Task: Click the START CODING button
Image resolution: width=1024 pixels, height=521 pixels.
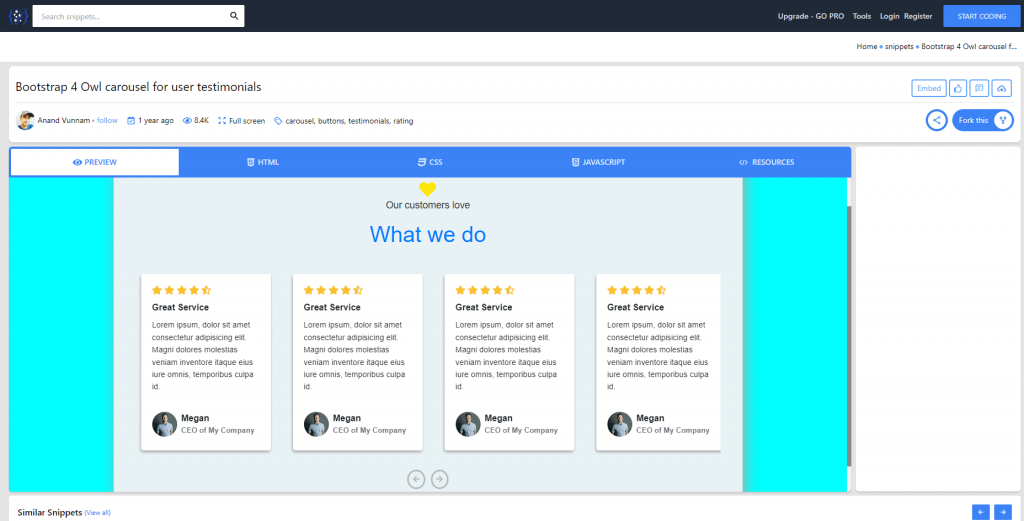Action: 982,16
